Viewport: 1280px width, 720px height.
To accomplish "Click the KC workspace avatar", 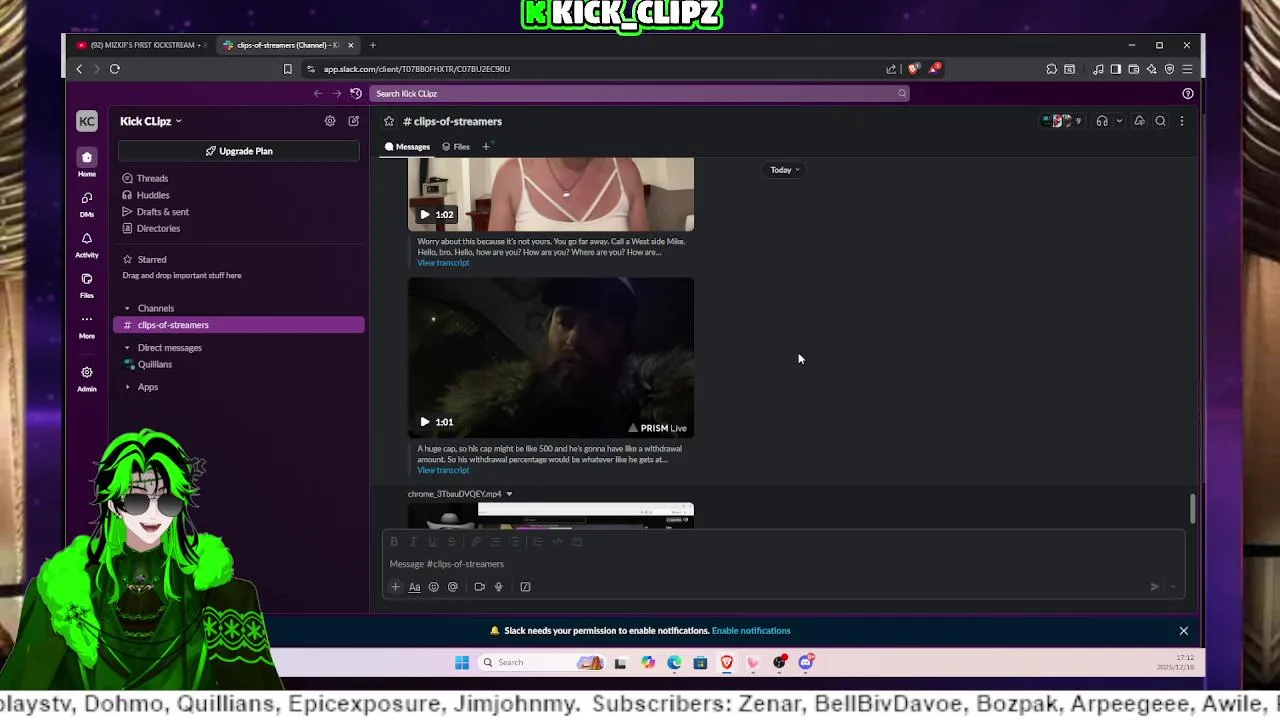I will (x=87, y=121).
